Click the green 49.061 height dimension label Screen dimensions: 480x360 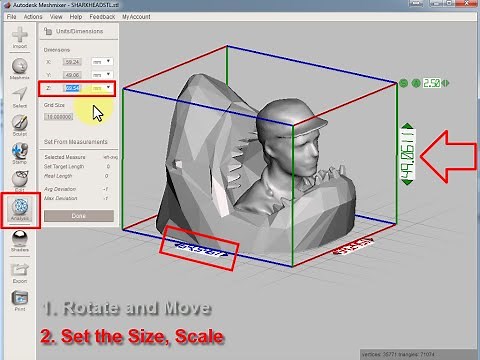(x=407, y=154)
